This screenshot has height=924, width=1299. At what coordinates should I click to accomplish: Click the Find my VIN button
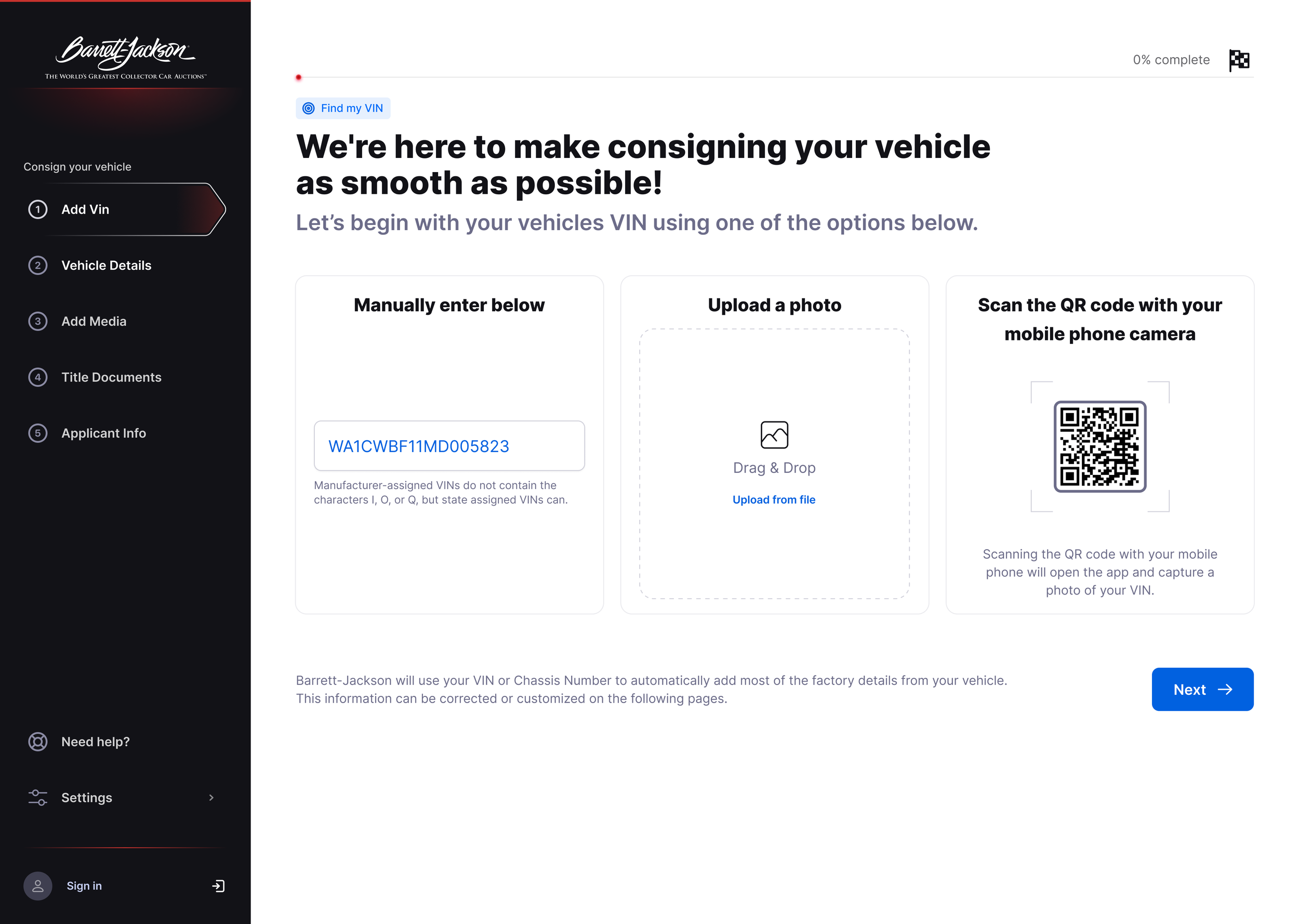coord(343,108)
